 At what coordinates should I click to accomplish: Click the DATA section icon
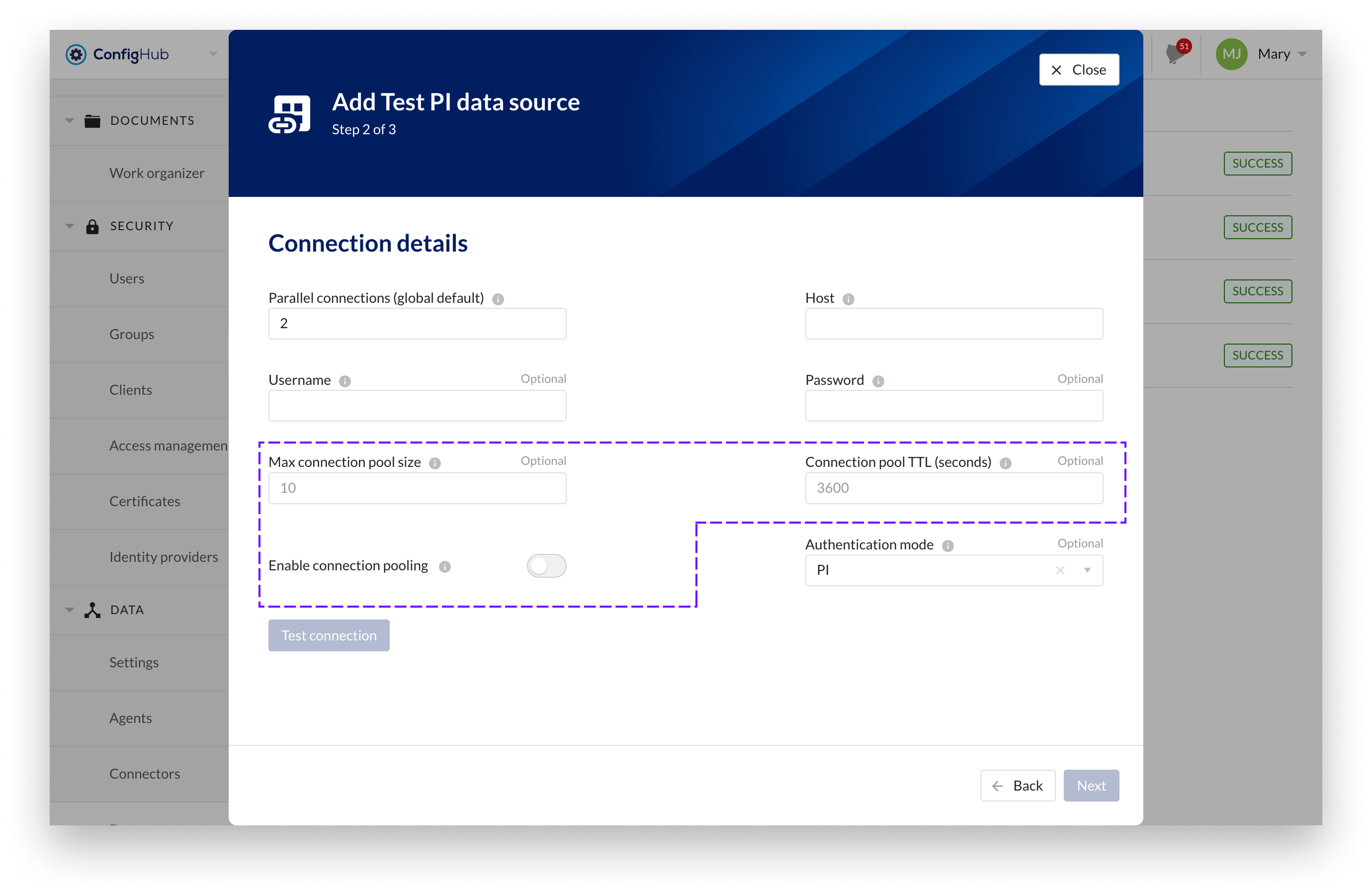point(92,610)
